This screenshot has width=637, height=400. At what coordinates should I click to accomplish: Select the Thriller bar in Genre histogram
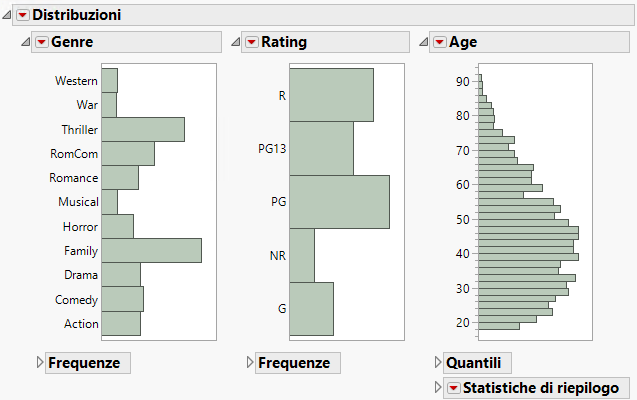[143, 129]
